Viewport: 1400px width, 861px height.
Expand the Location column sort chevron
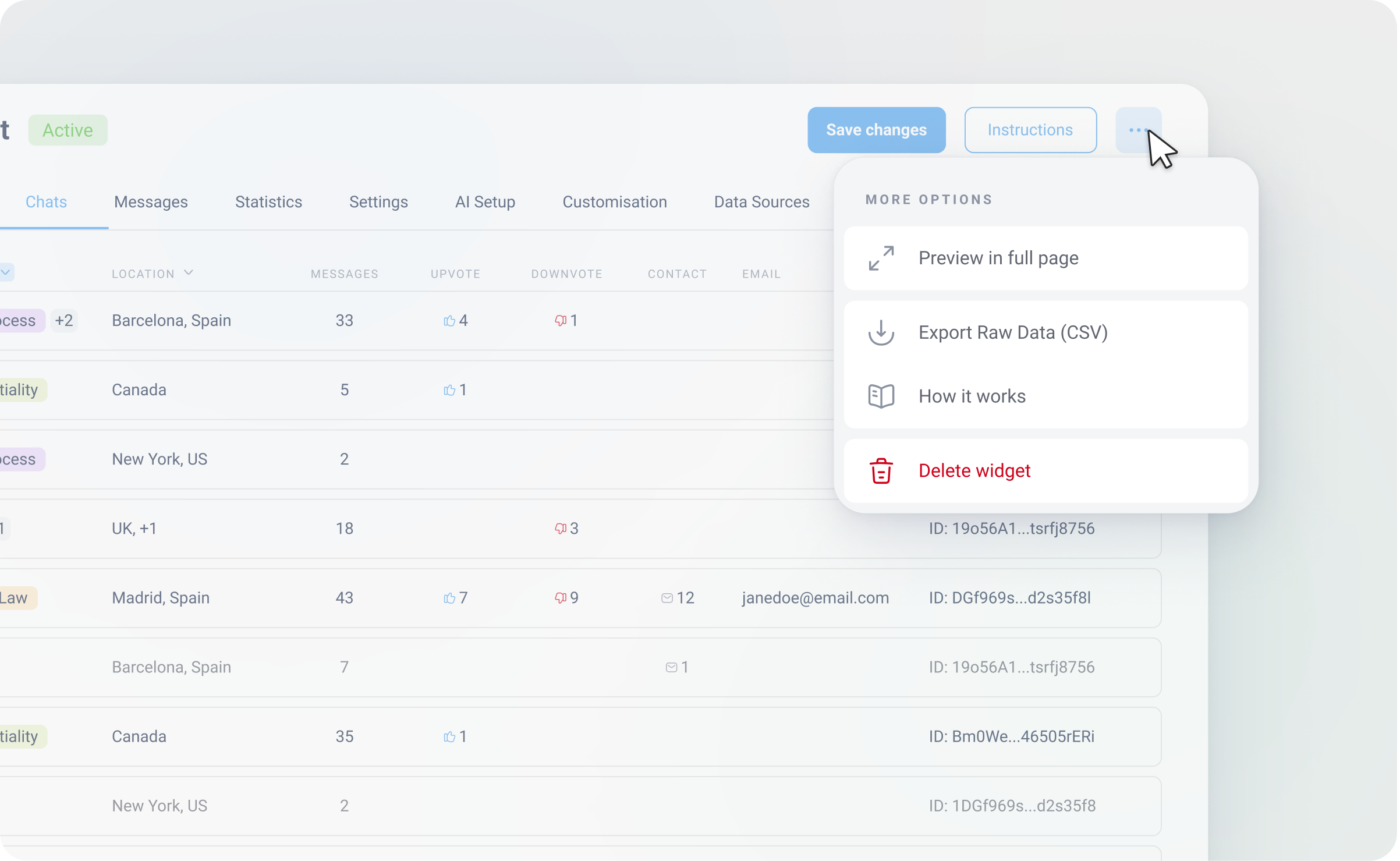[x=189, y=272]
